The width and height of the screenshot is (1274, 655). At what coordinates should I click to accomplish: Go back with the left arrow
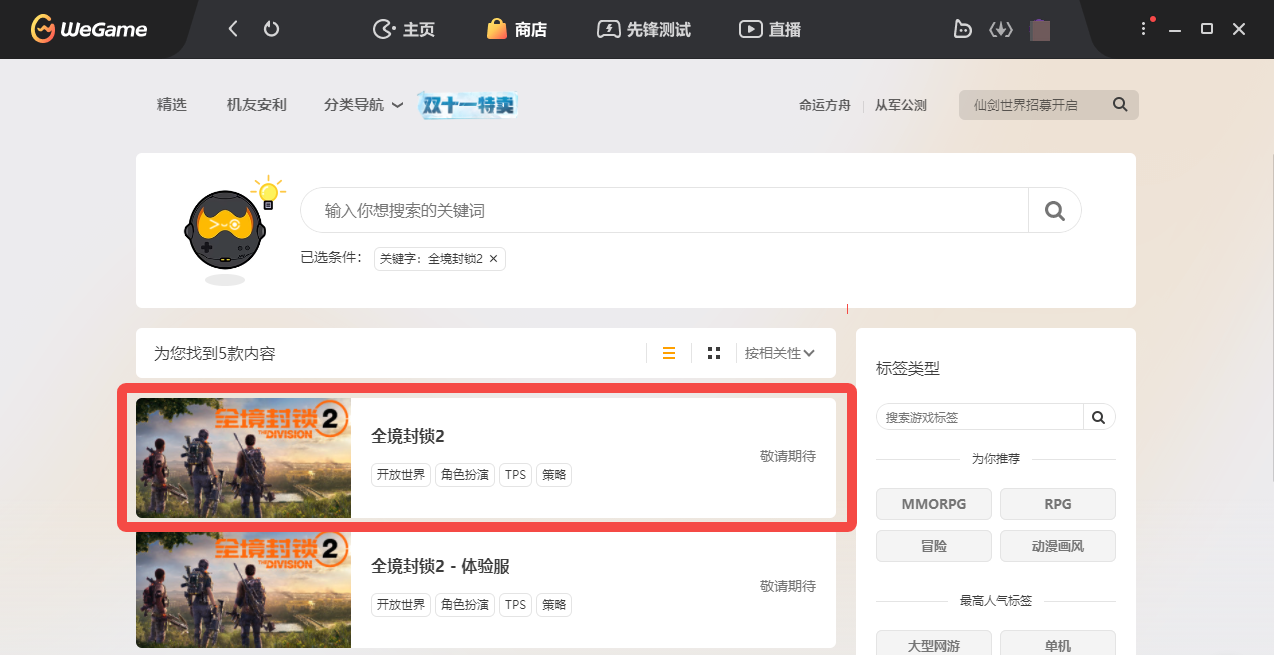[233, 29]
